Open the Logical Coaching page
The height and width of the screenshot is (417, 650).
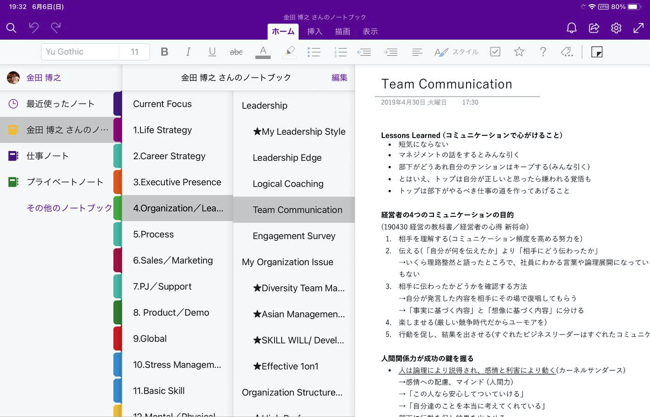click(288, 184)
